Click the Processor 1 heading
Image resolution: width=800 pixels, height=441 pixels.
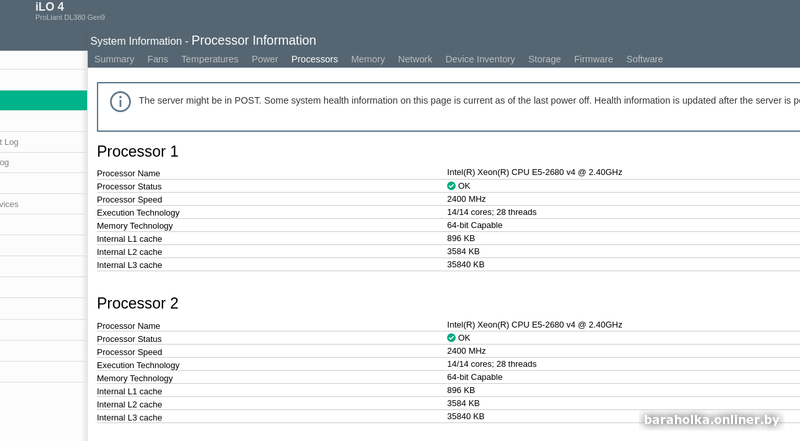coord(137,152)
